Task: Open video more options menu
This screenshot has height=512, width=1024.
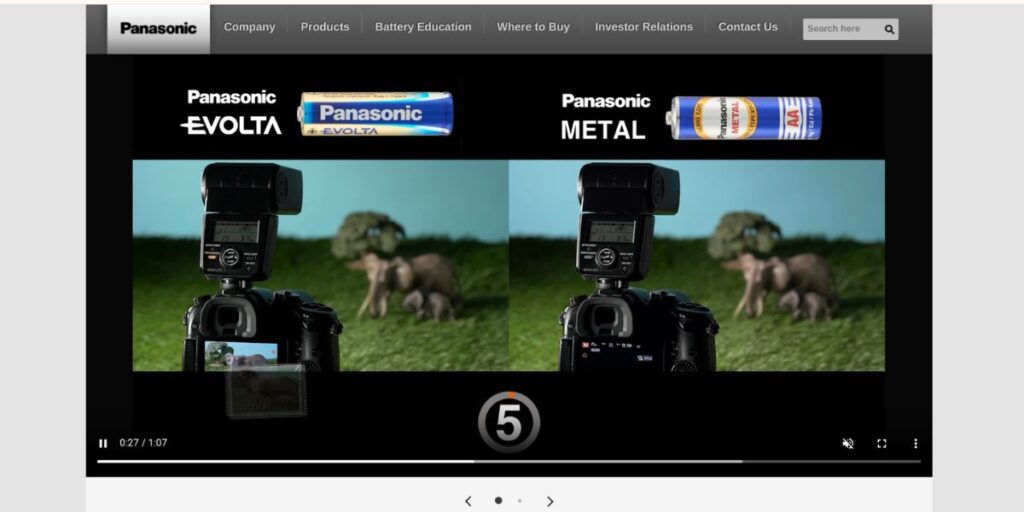Action: (x=915, y=443)
